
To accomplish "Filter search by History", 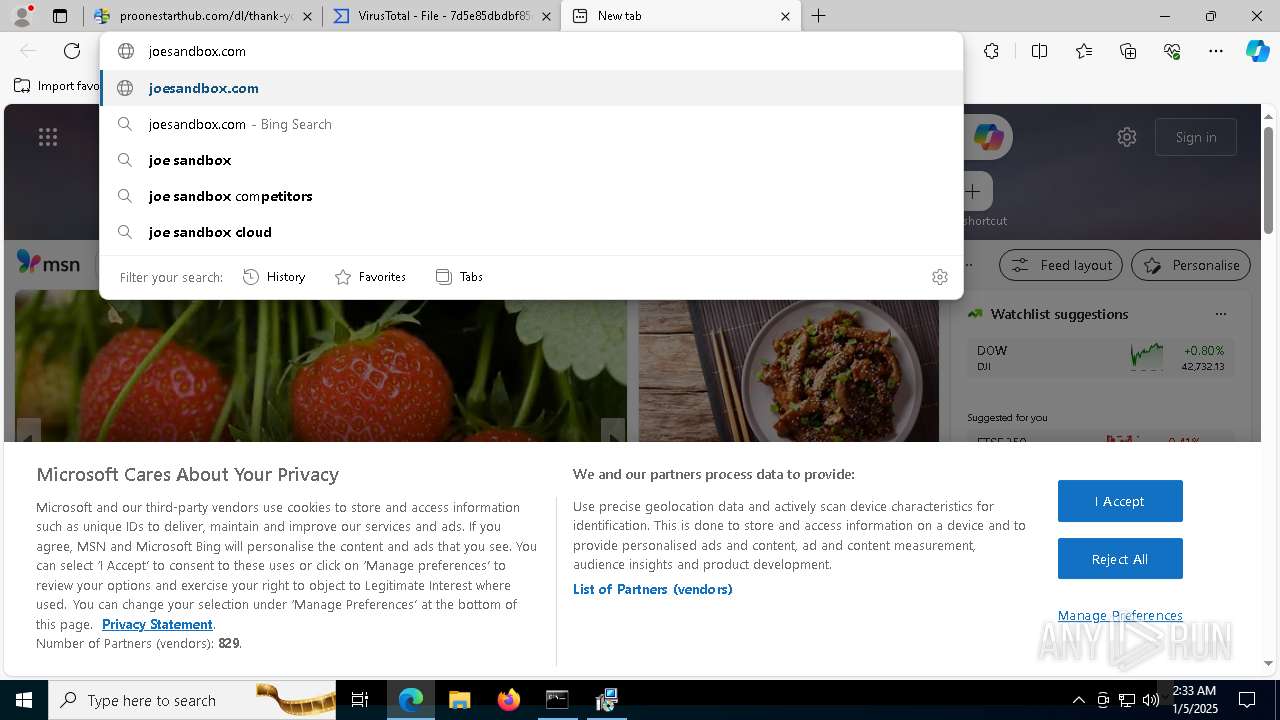I will [x=274, y=277].
